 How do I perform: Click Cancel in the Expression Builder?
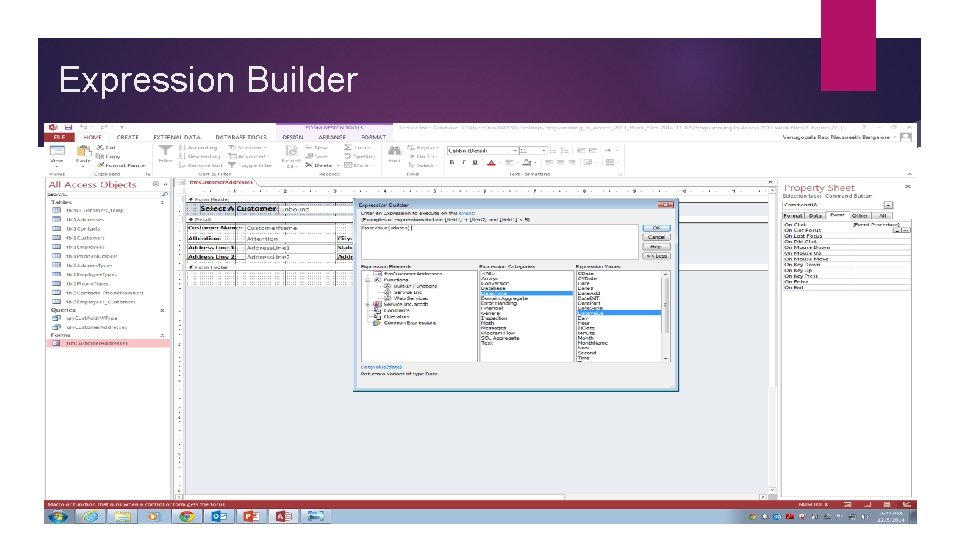tap(656, 237)
